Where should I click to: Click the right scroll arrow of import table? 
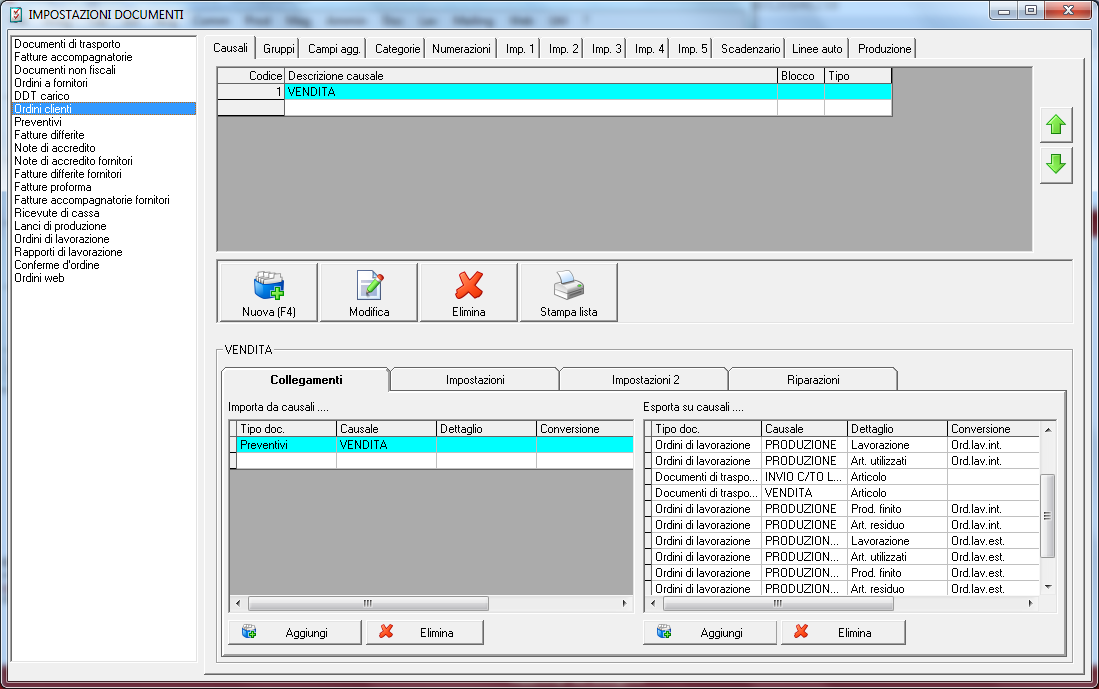pyautogui.click(x=624, y=603)
